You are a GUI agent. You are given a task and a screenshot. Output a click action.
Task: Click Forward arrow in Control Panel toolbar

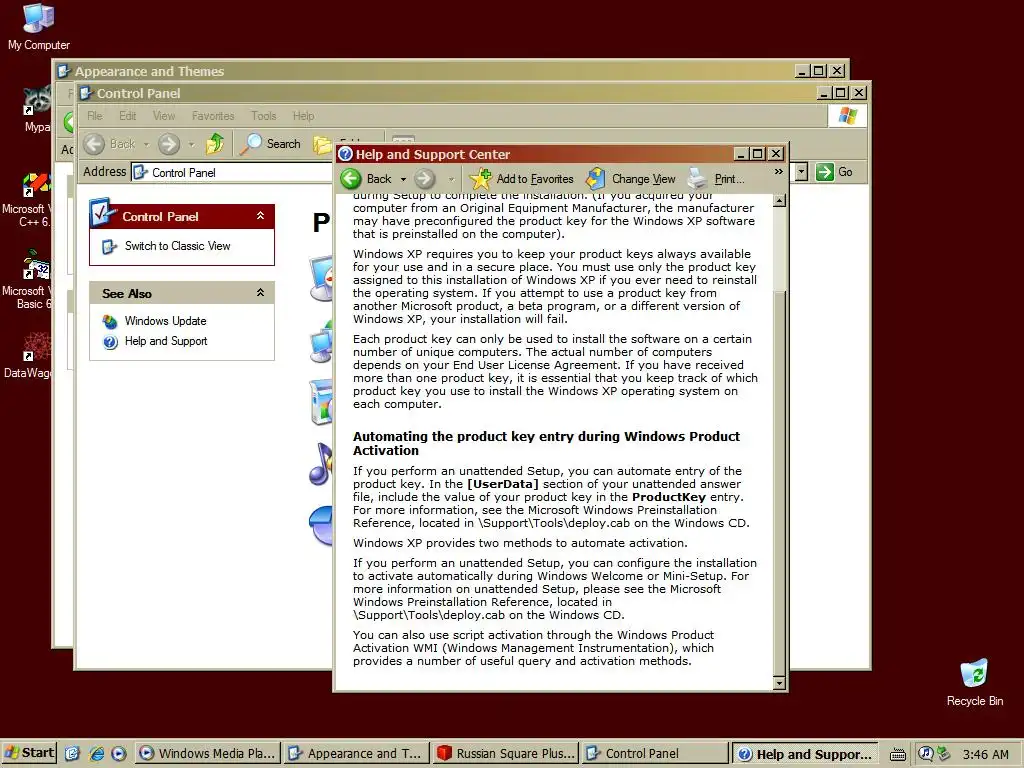click(x=168, y=144)
